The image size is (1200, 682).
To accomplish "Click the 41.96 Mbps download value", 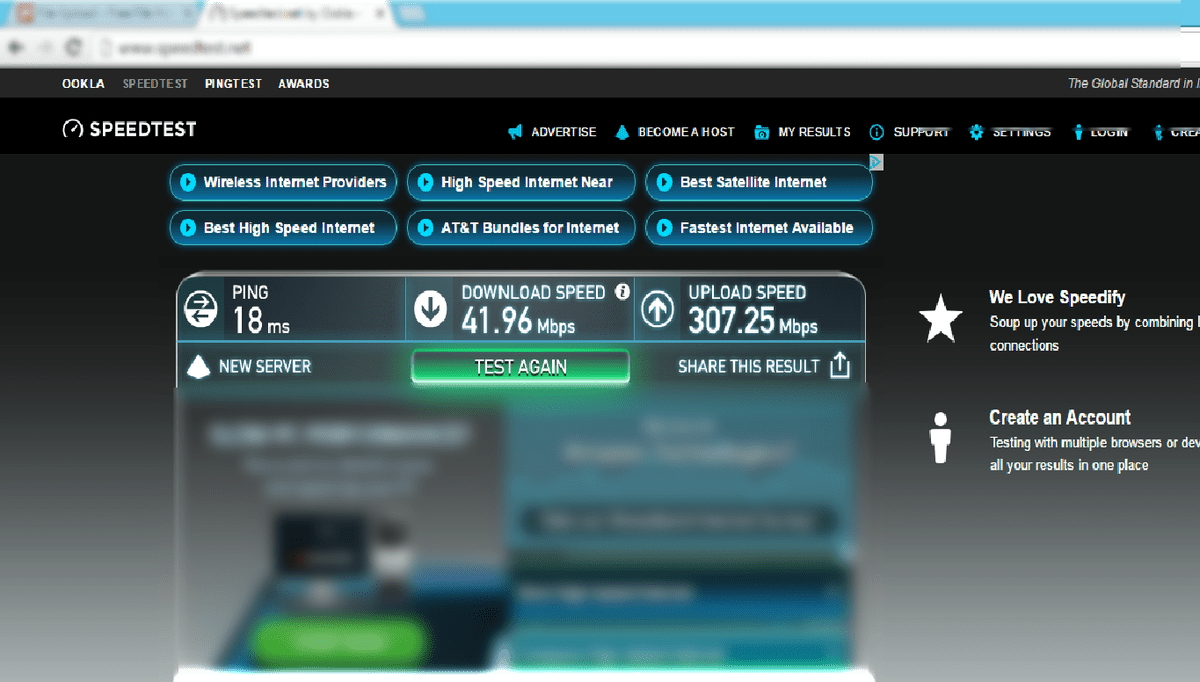I will [x=518, y=321].
